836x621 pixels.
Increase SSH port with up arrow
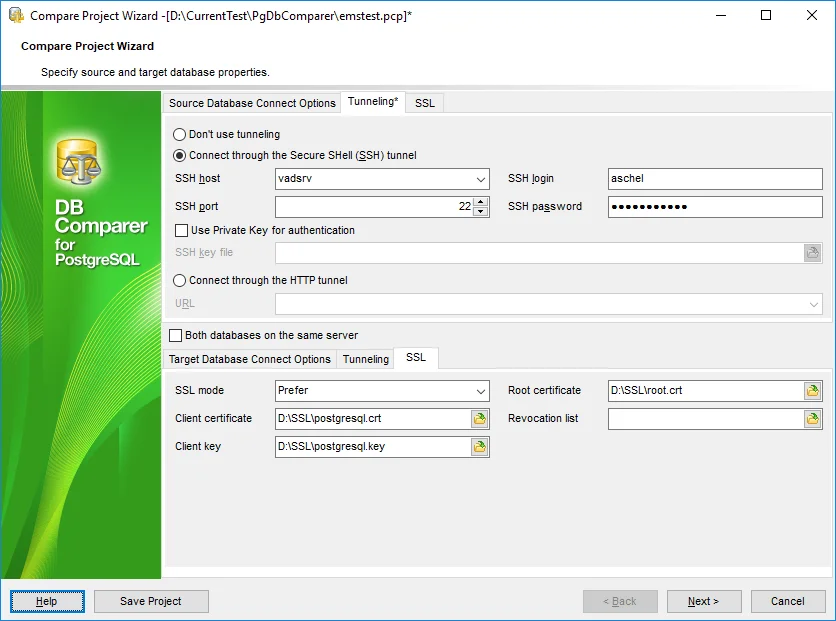[481, 202]
